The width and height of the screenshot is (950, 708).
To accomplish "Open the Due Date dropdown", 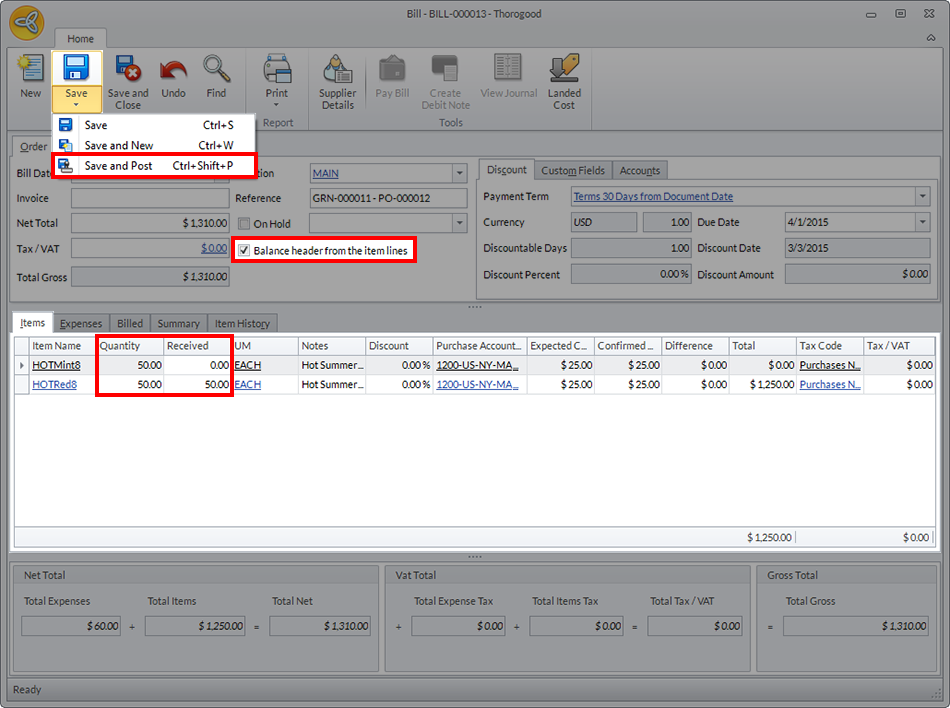I will tap(922, 223).
